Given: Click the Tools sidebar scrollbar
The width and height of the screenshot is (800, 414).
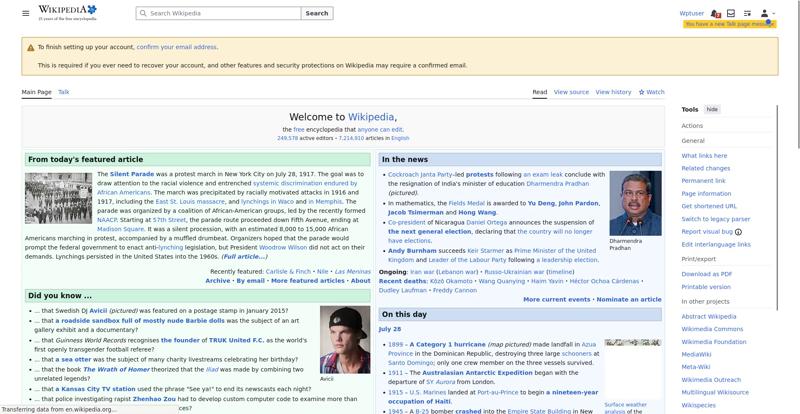Looking at the screenshot, I should pos(777,207).
